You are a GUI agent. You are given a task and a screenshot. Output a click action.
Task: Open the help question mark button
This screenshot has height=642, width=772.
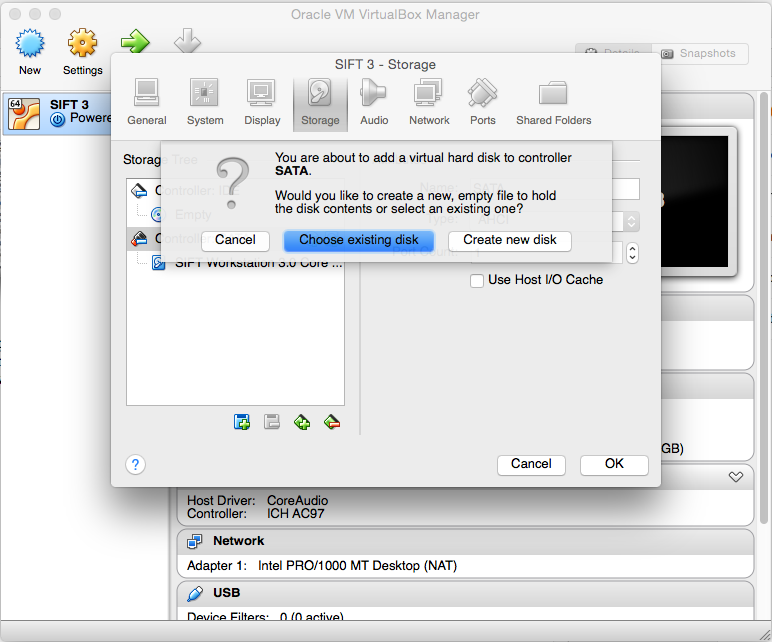point(135,464)
